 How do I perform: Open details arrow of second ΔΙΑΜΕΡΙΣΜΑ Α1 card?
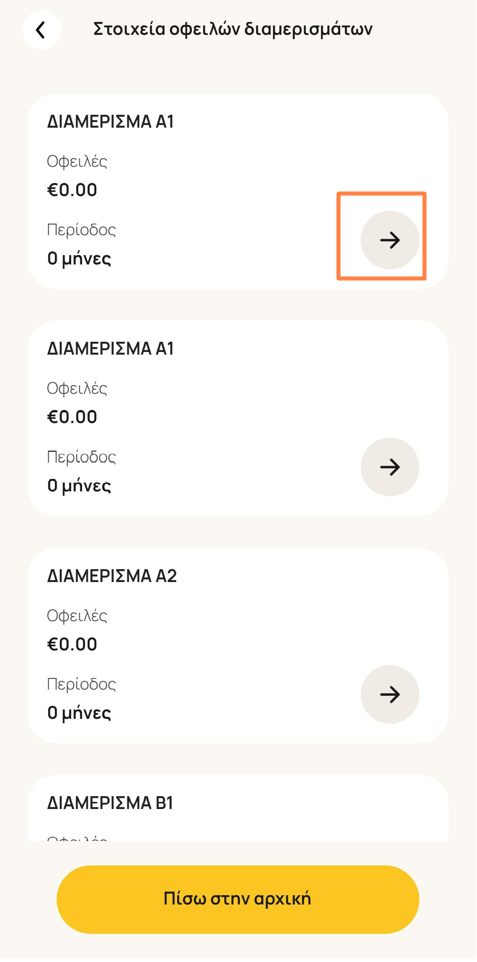[x=389, y=468]
